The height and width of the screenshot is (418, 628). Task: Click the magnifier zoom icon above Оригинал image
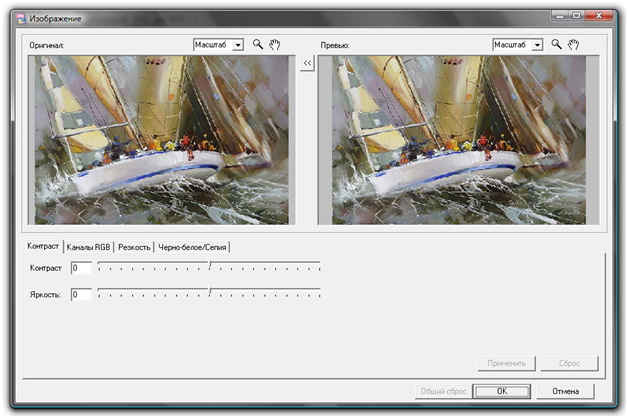click(x=258, y=45)
